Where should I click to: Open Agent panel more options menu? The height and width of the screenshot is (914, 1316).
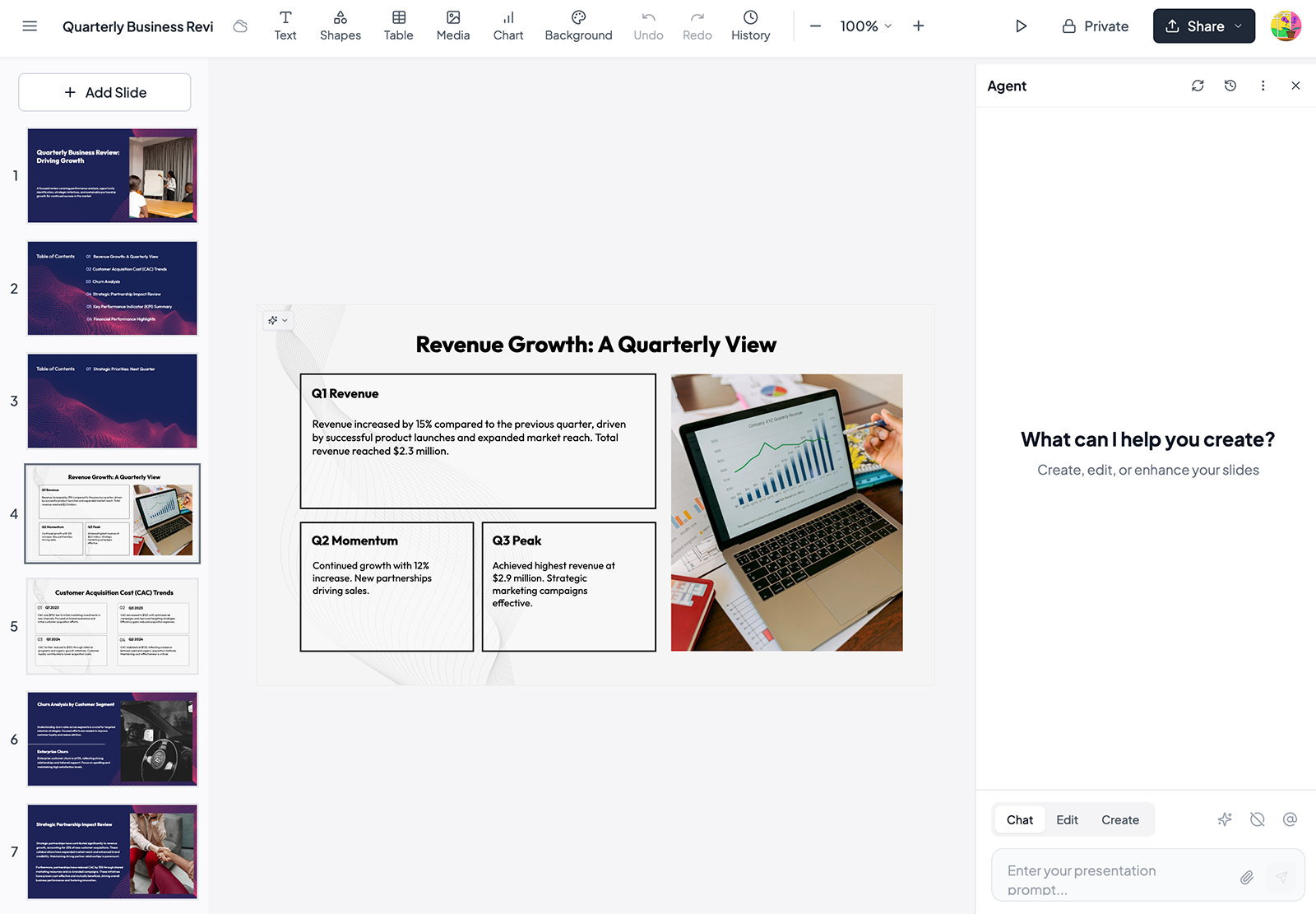(x=1263, y=86)
